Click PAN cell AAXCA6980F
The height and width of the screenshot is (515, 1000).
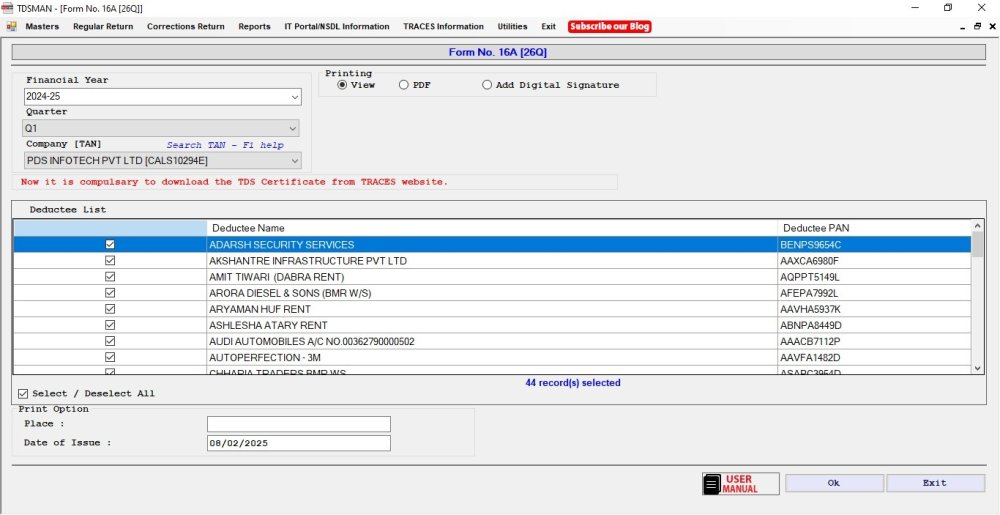coord(874,261)
